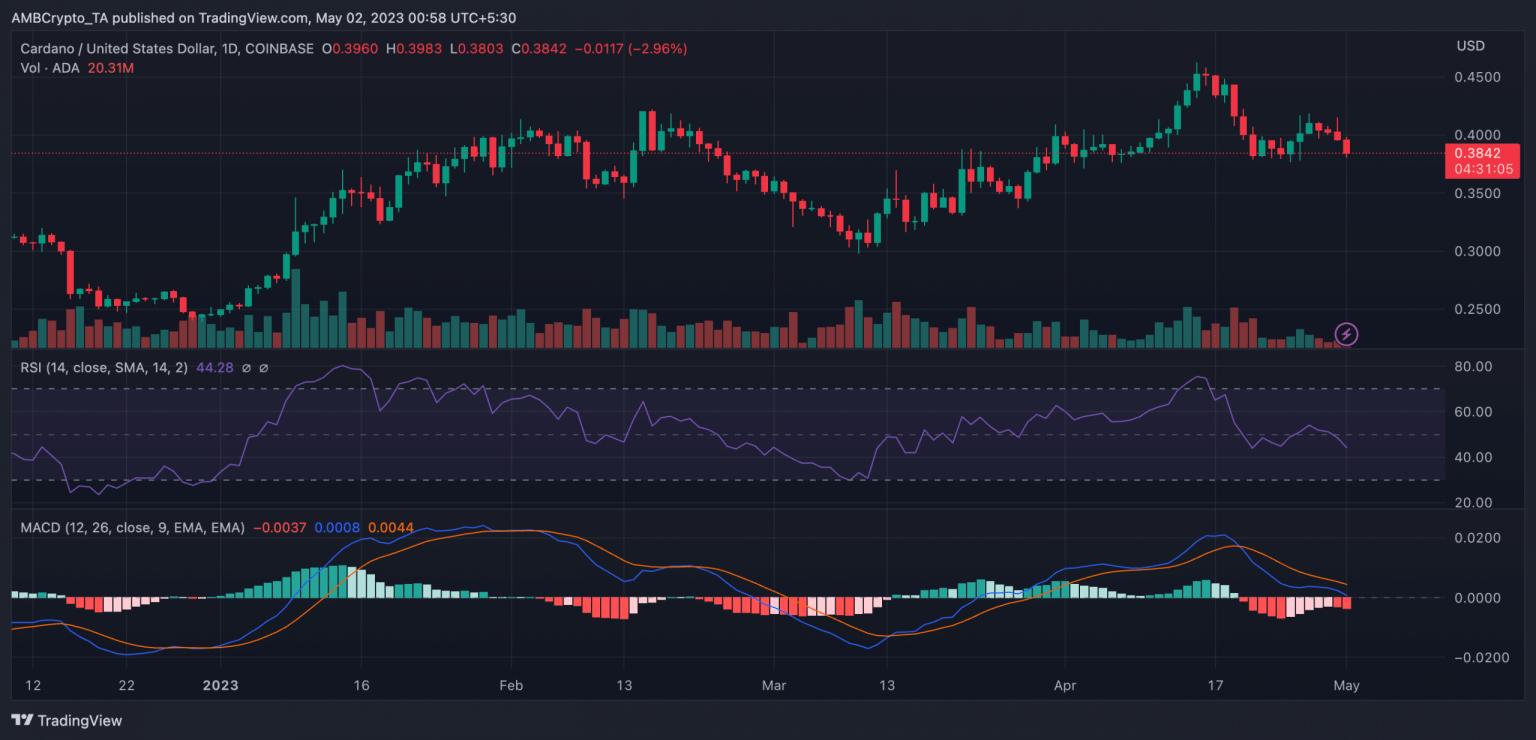
Task: Click the second ∅ symbol beside RSI value
Action: pos(264,368)
